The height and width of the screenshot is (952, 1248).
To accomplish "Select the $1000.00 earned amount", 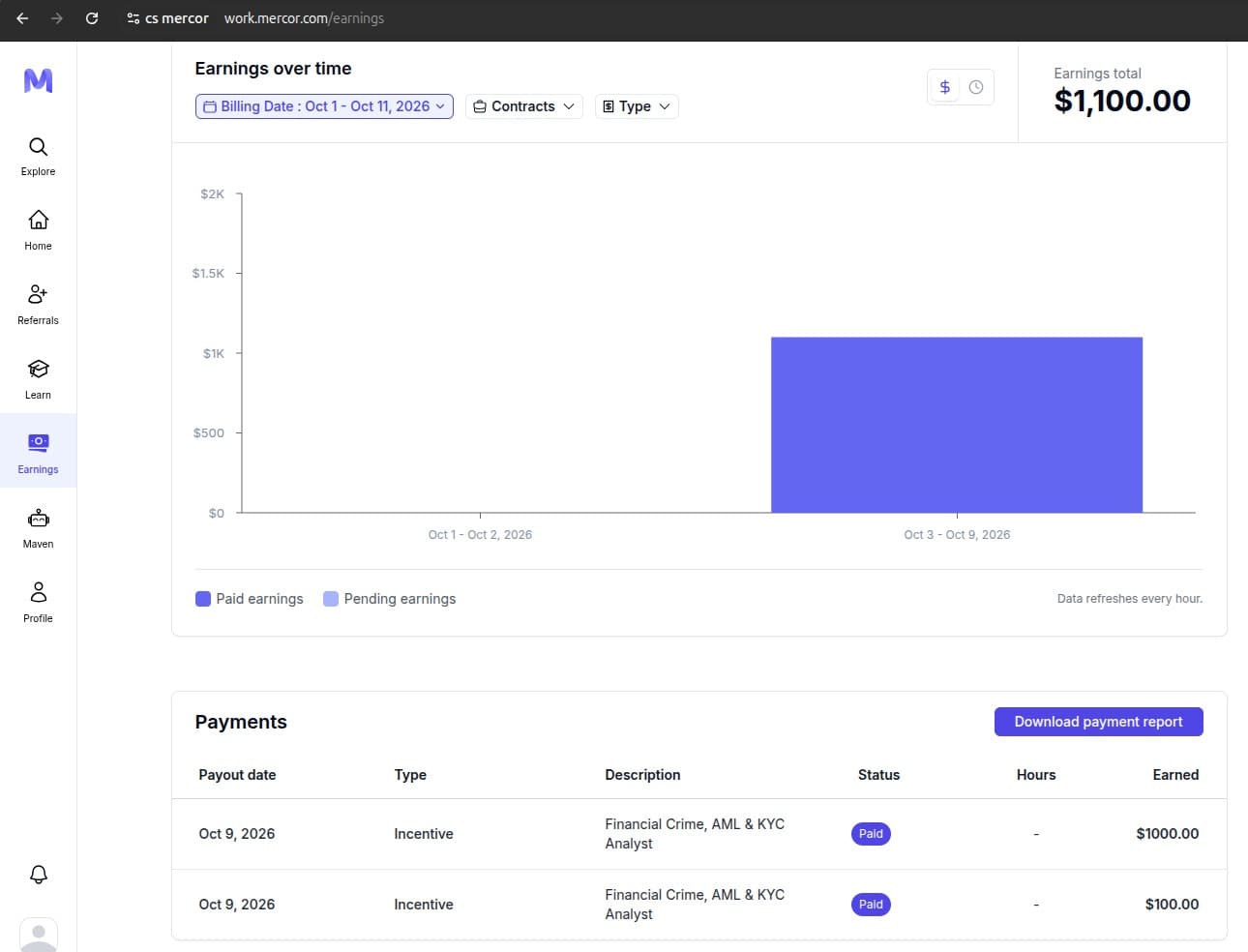I will point(1168,834).
